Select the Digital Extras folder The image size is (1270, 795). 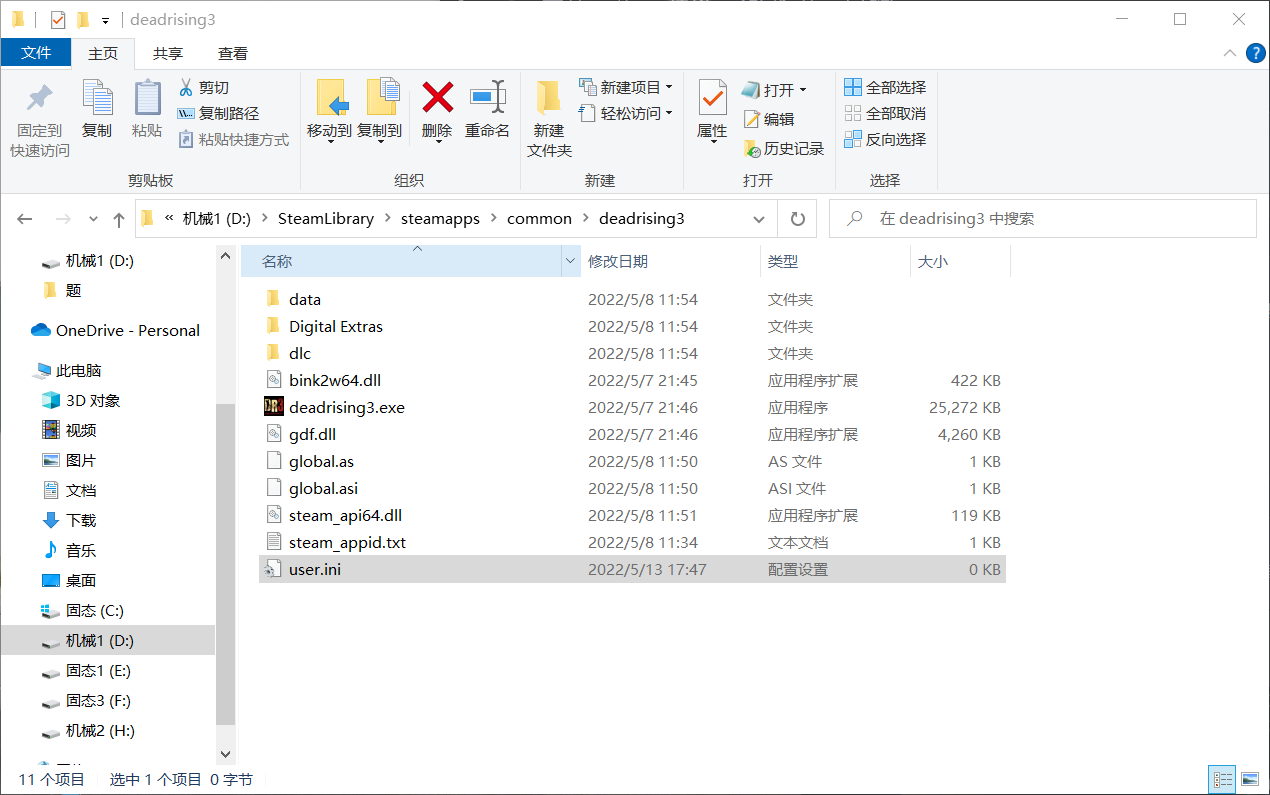click(x=632, y=326)
